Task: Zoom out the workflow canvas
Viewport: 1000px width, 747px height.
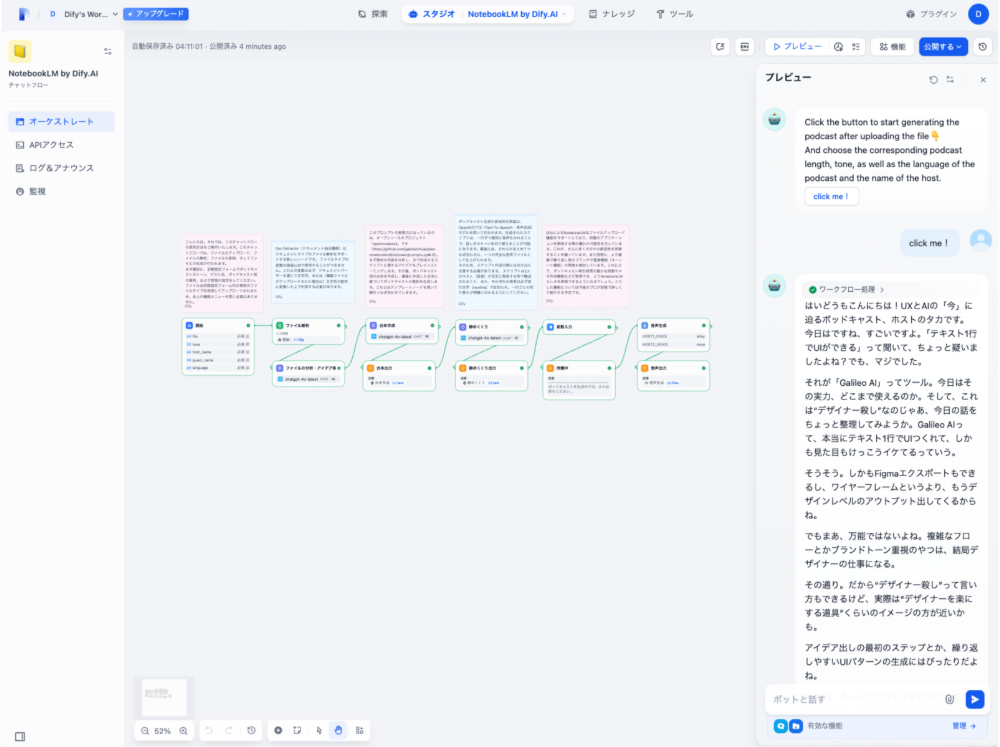Action: 145,731
